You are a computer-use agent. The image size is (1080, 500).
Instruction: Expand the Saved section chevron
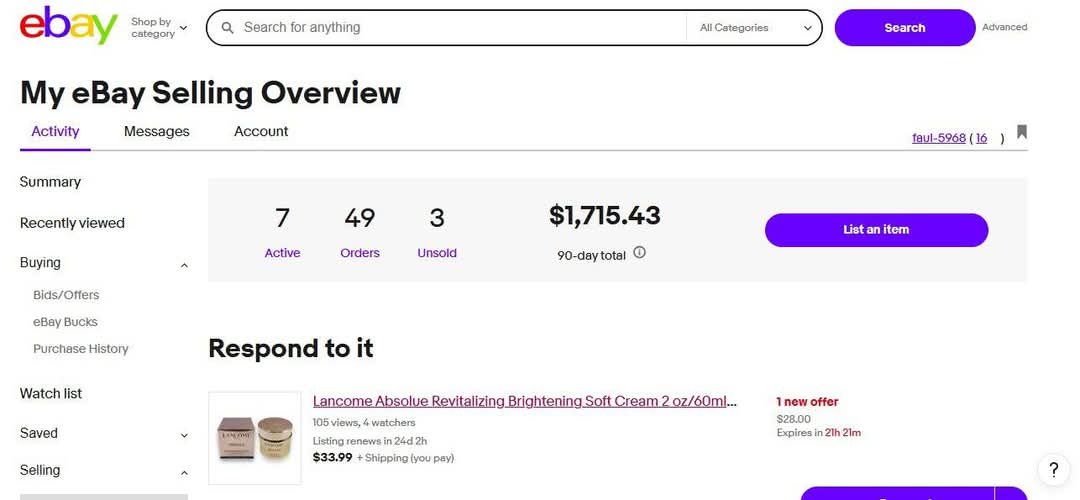tap(184, 435)
